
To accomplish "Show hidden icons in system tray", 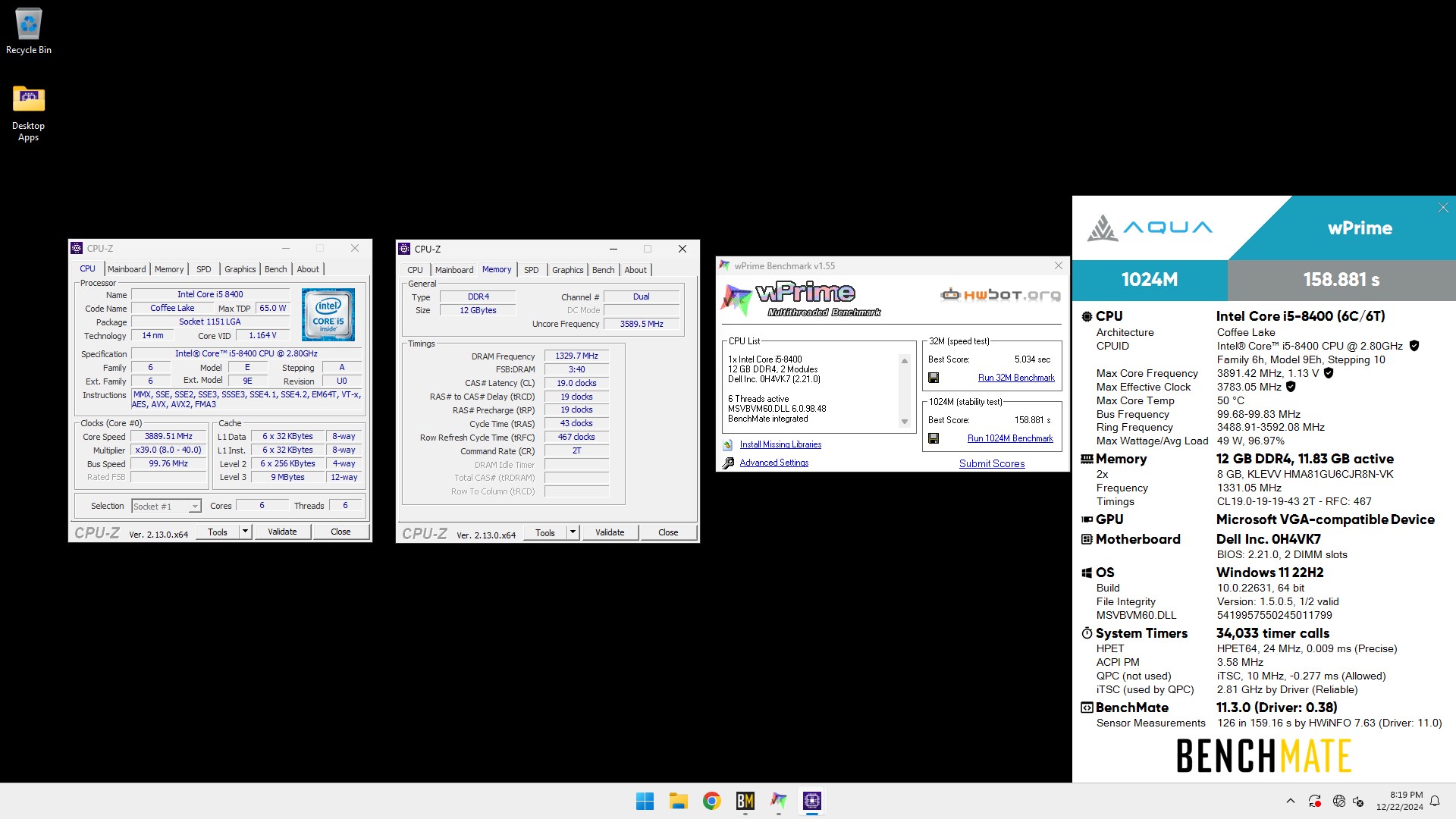I will tap(1291, 801).
